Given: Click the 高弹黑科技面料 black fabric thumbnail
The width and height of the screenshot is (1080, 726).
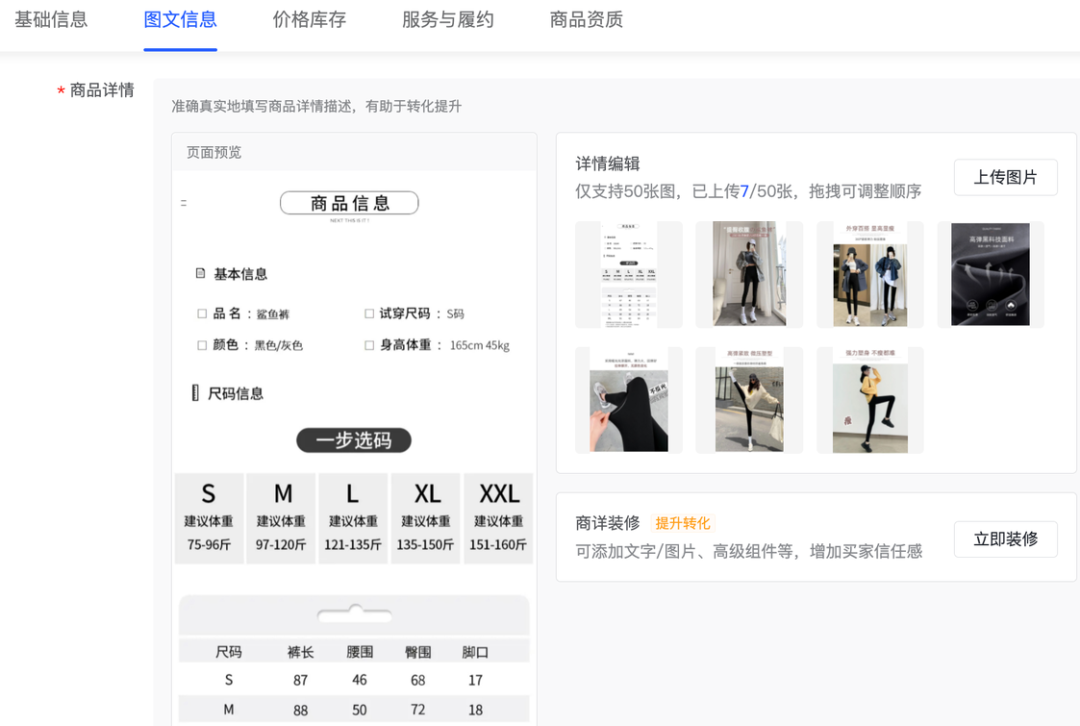Looking at the screenshot, I should 990,274.
